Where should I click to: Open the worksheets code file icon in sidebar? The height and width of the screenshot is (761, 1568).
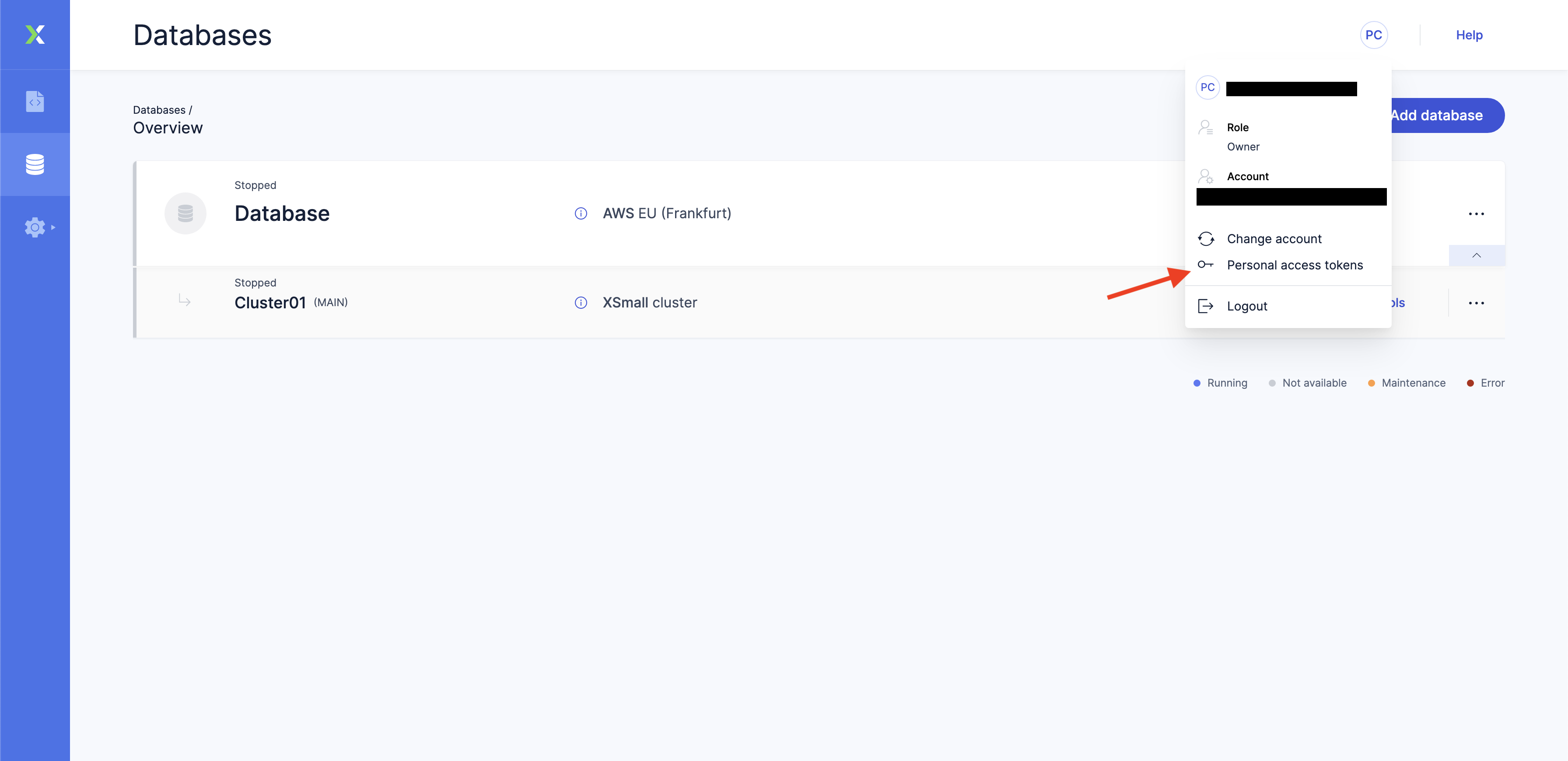(35, 101)
